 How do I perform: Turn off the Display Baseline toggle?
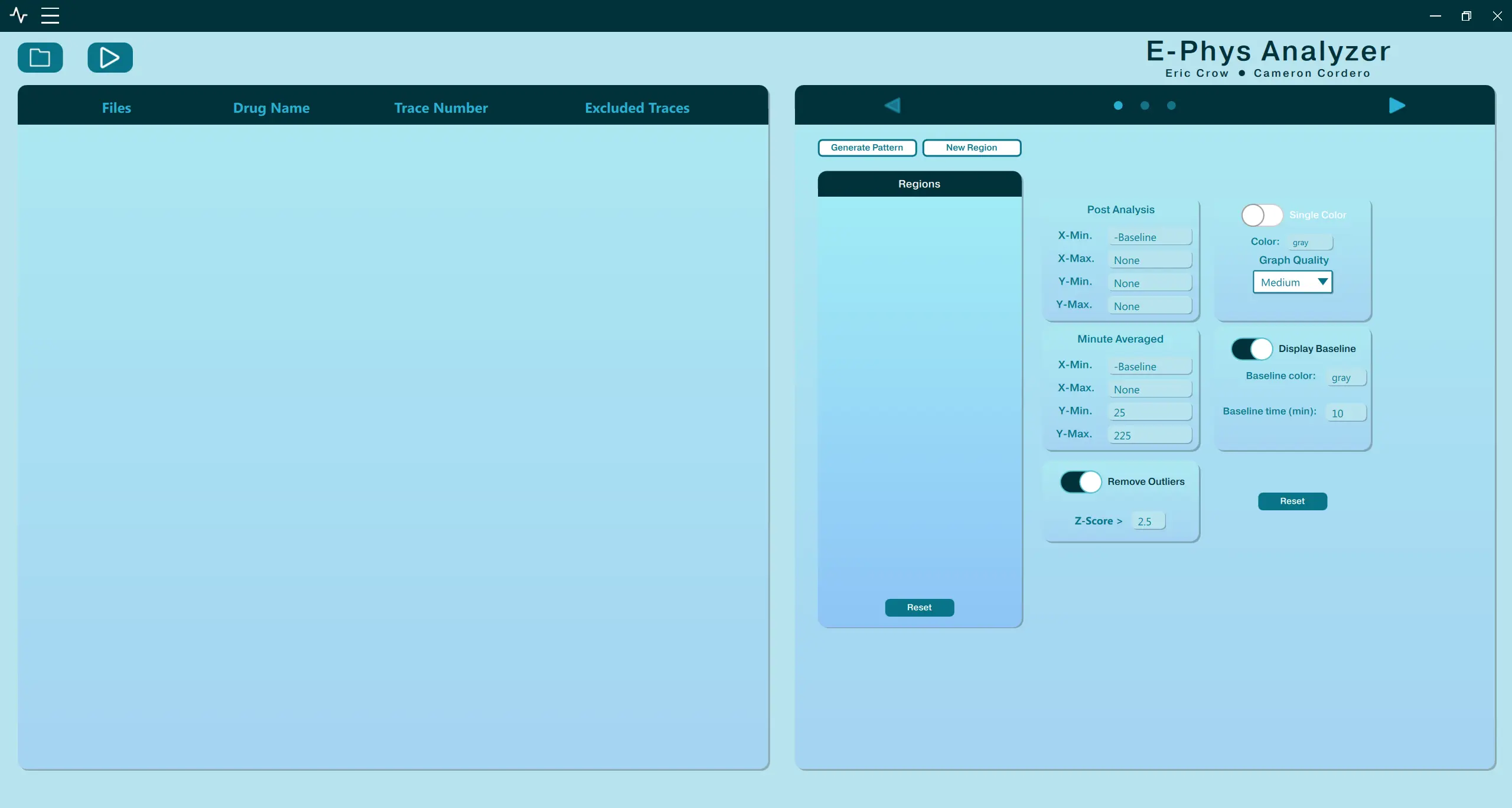point(1252,348)
